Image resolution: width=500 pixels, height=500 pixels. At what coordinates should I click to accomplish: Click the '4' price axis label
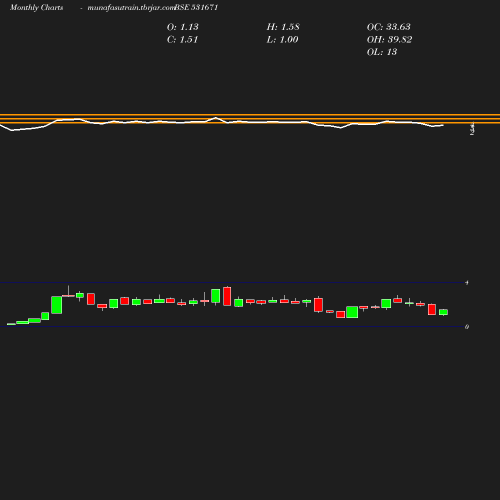coord(467,283)
